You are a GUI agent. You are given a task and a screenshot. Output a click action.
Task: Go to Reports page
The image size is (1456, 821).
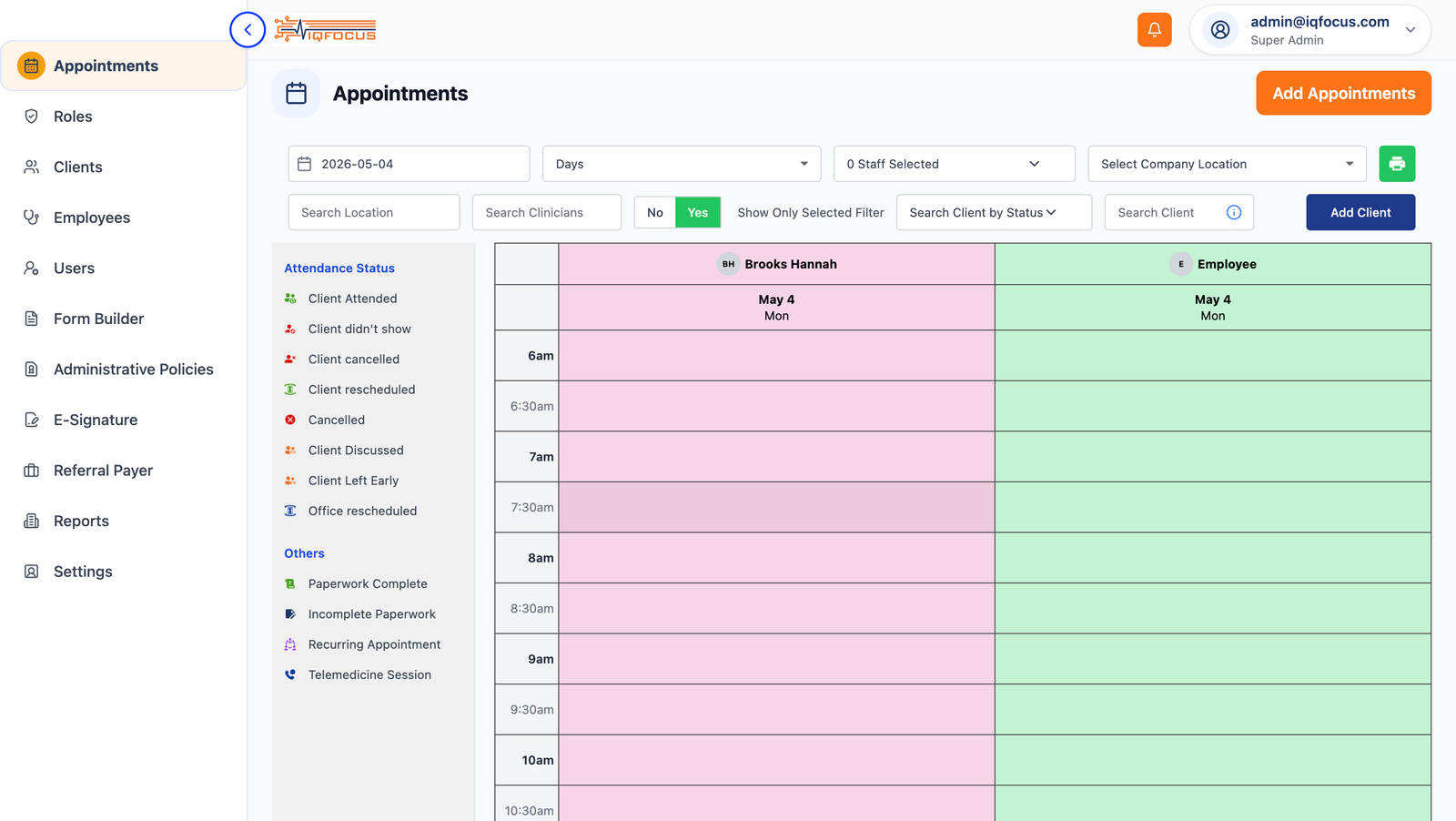(123, 521)
